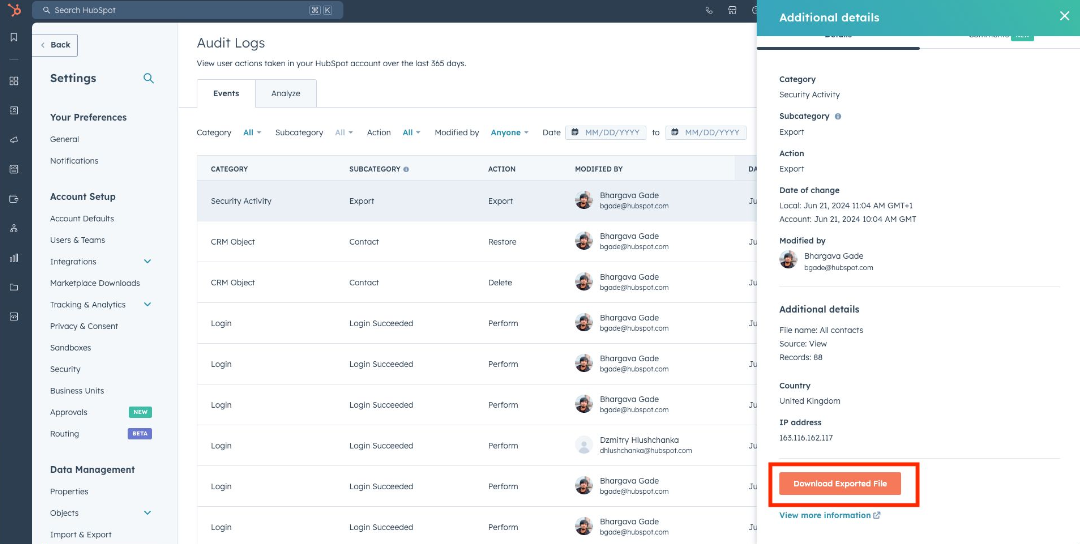Screen dimensions: 1080x544
Task: Click calendar icon in start date field
Action: coord(574,132)
